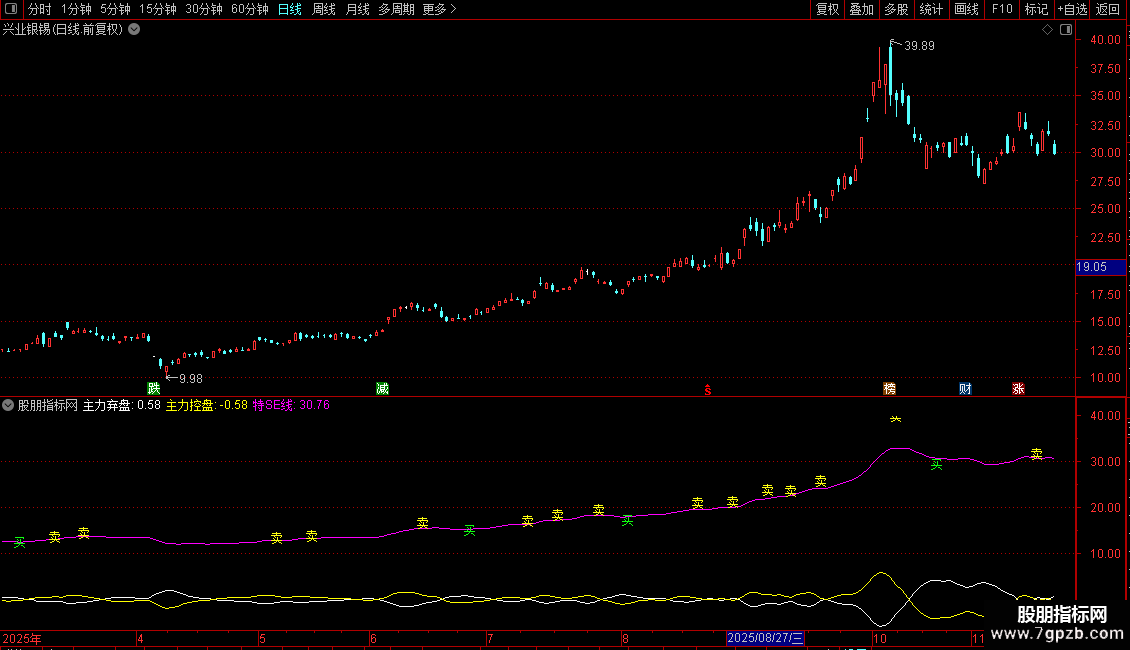Click the 股朋指标网 indicator name

(48, 405)
